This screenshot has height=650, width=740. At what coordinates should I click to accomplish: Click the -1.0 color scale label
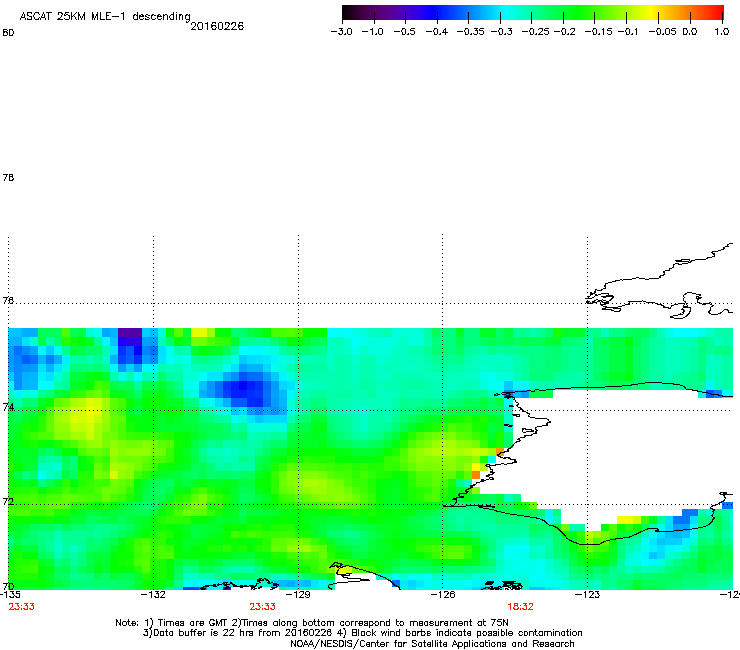point(373,32)
